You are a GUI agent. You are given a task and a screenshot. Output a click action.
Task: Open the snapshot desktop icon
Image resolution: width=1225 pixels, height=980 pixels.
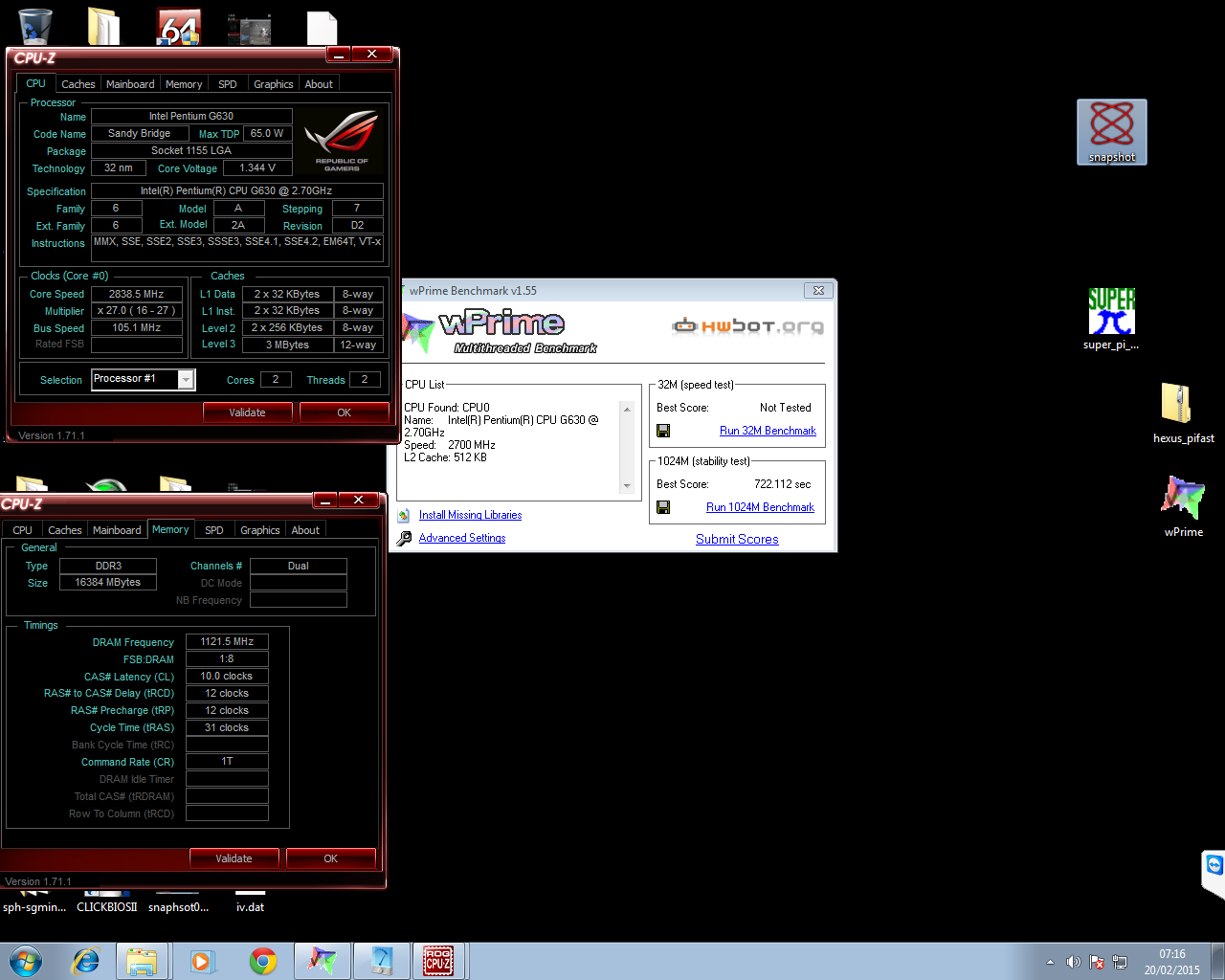[x=1112, y=132]
